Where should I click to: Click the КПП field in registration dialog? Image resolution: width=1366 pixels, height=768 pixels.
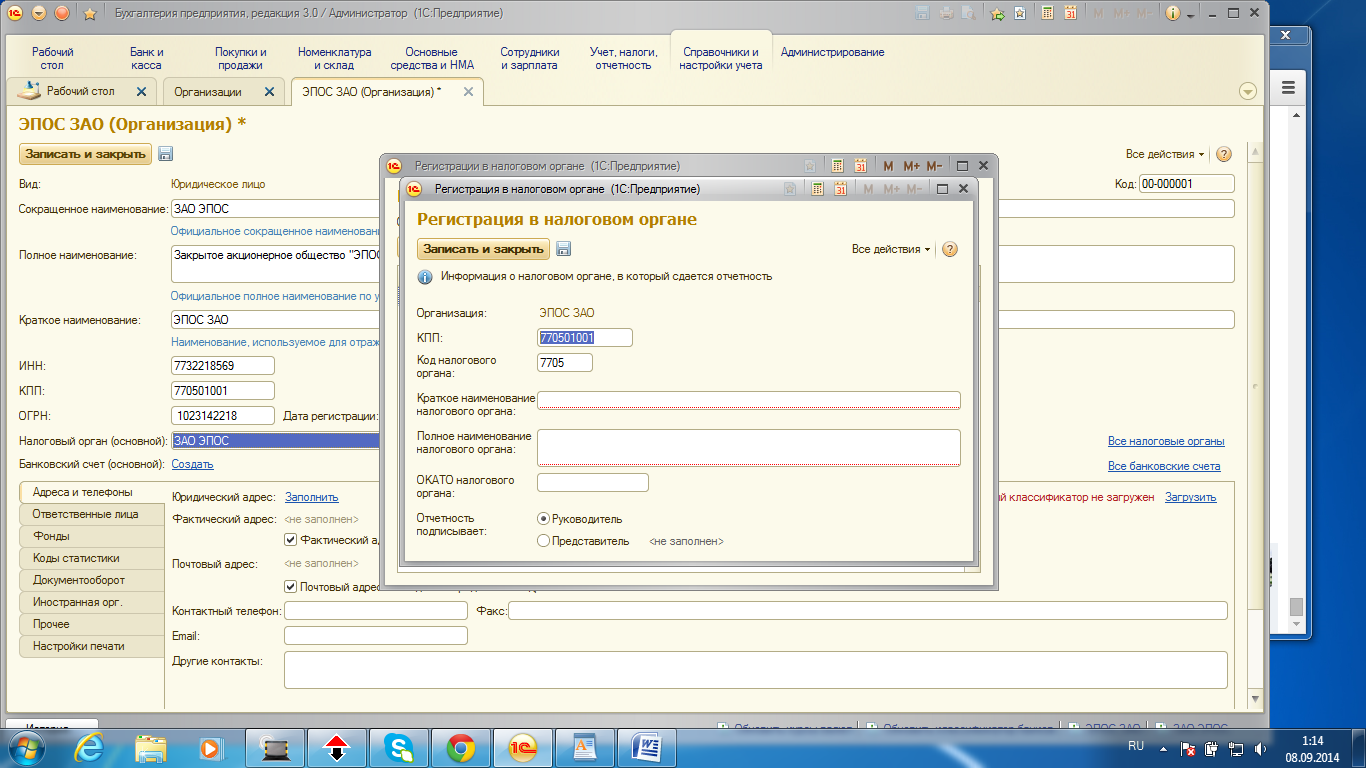coord(585,338)
